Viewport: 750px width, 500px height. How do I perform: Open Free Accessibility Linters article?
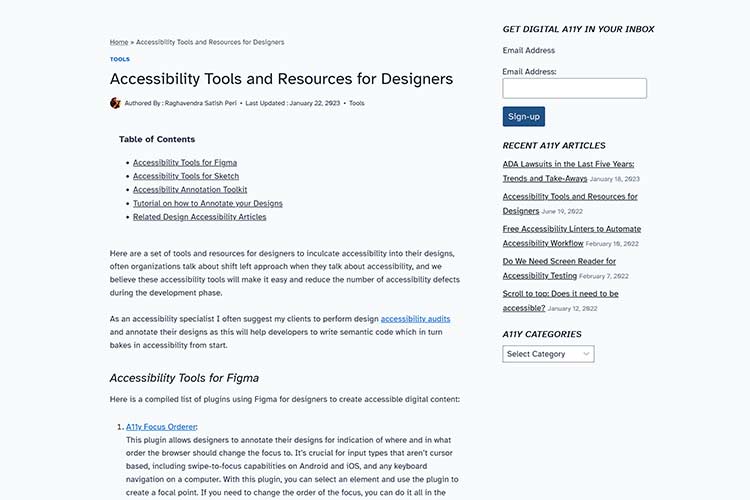(x=571, y=229)
